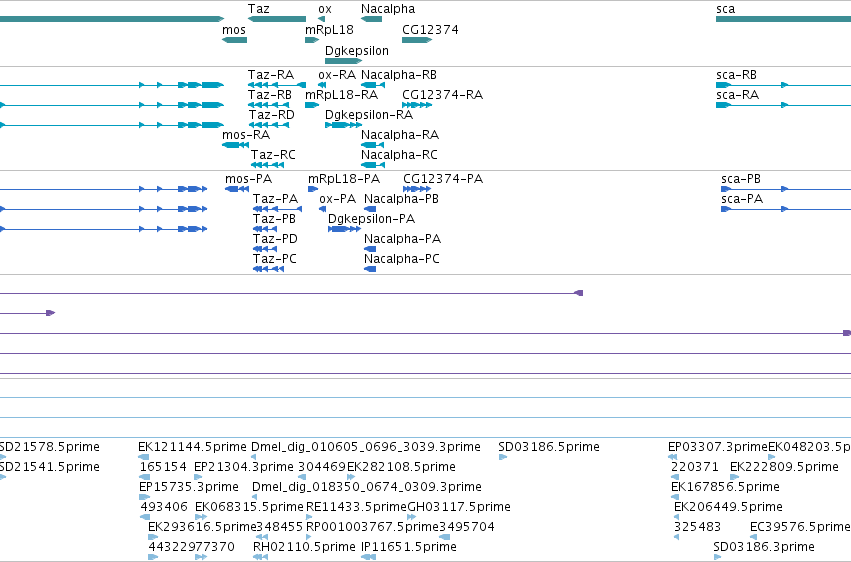Click the mRpL18 gene label
851x562 pixels.
click(x=329, y=30)
